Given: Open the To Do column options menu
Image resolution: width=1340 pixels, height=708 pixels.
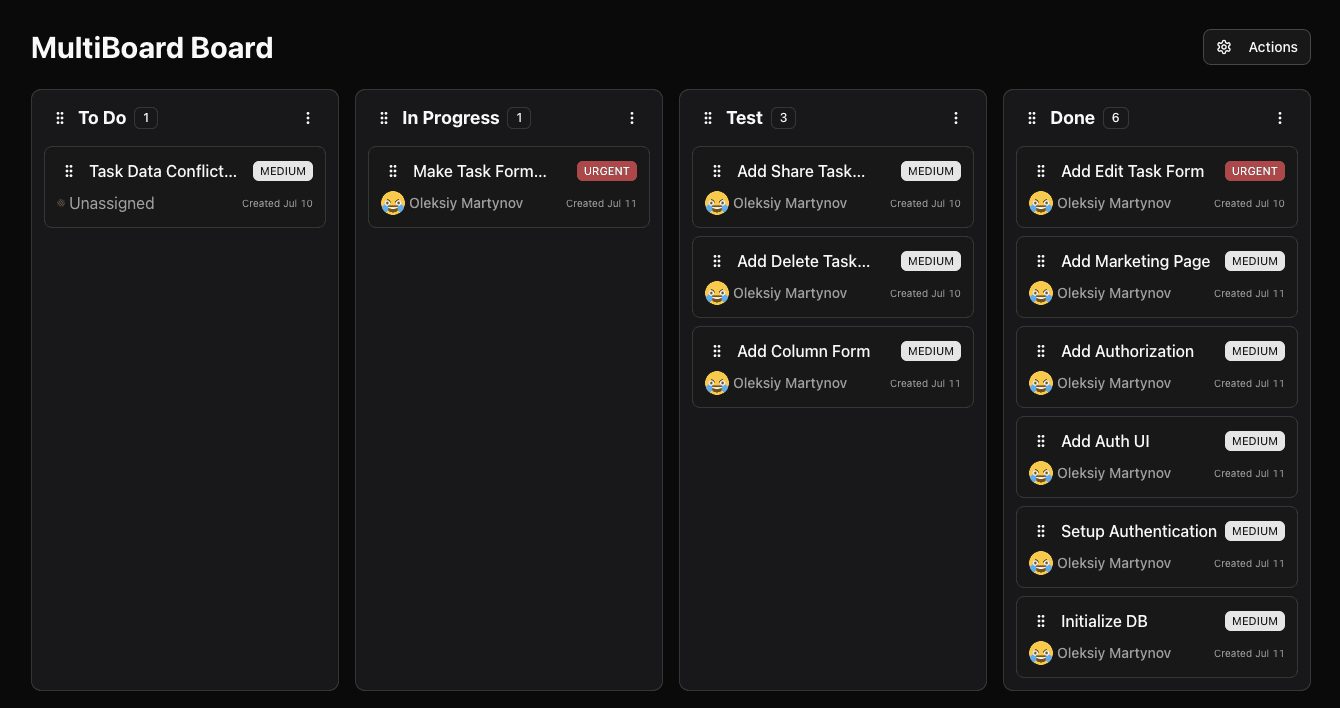Looking at the screenshot, I should tap(308, 117).
